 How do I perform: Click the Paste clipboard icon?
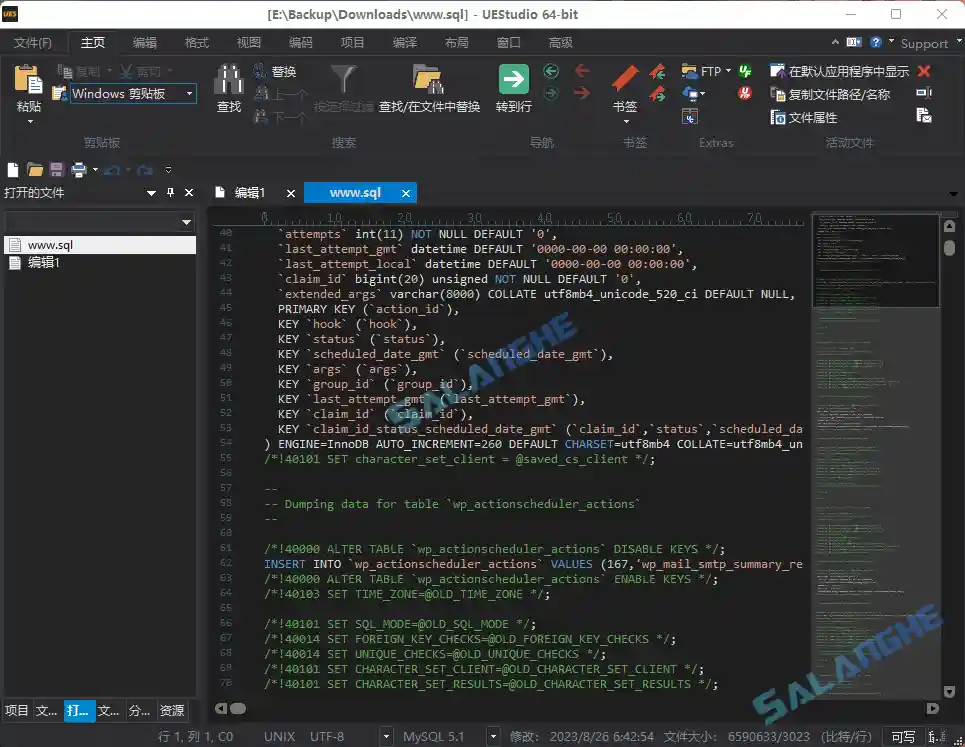[x=29, y=82]
